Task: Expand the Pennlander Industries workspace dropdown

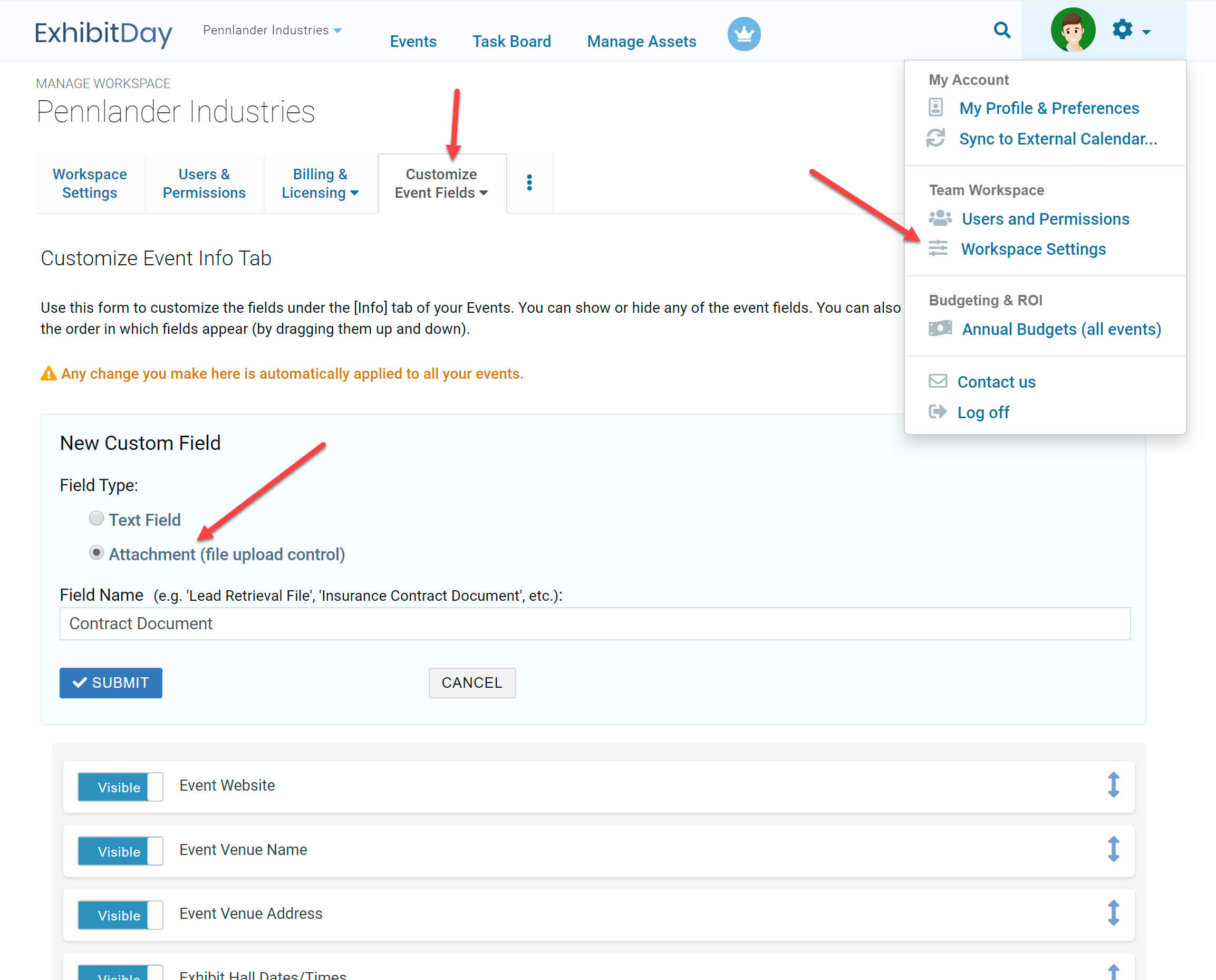Action: coord(273,31)
